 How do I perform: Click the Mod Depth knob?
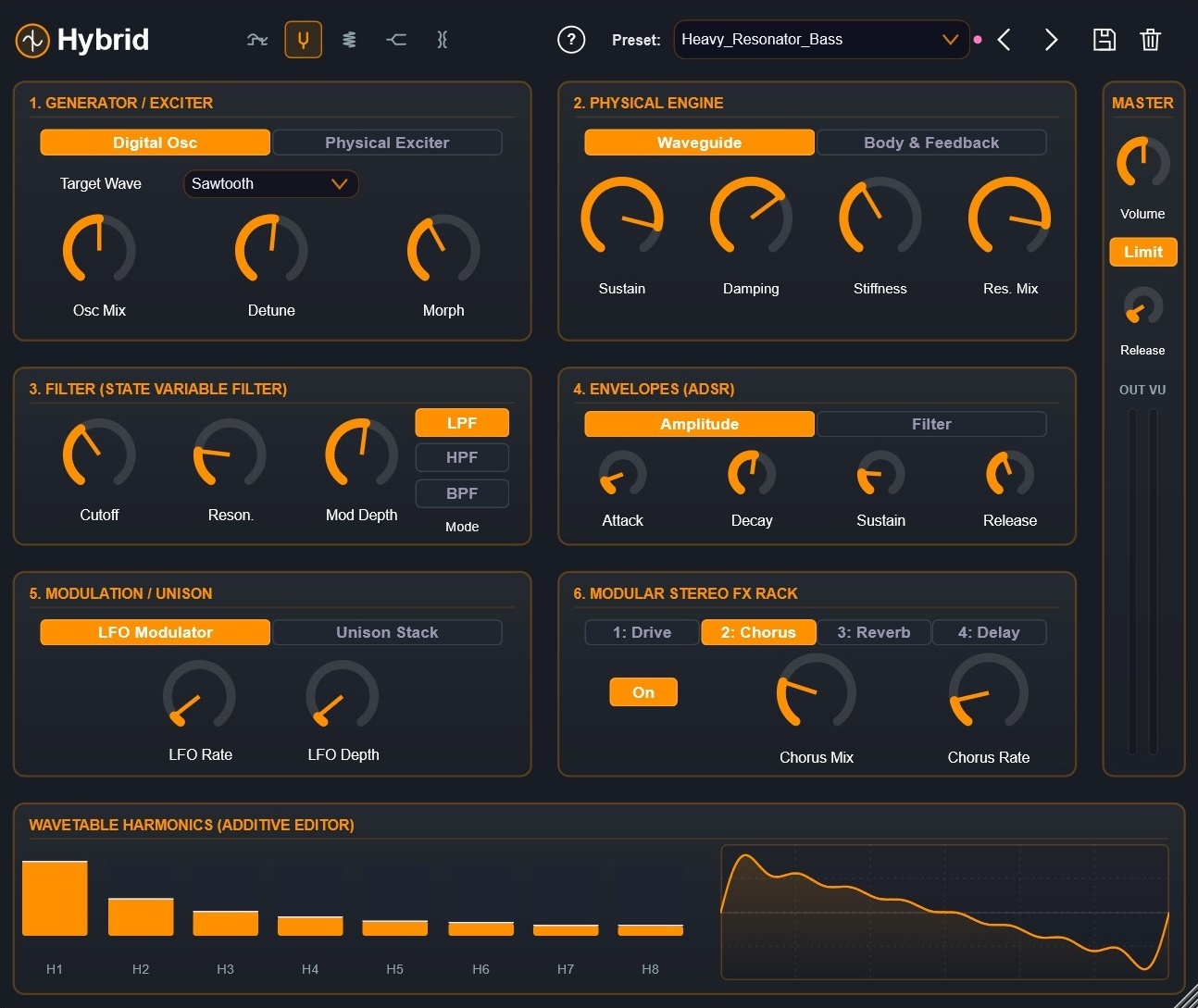(361, 454)
